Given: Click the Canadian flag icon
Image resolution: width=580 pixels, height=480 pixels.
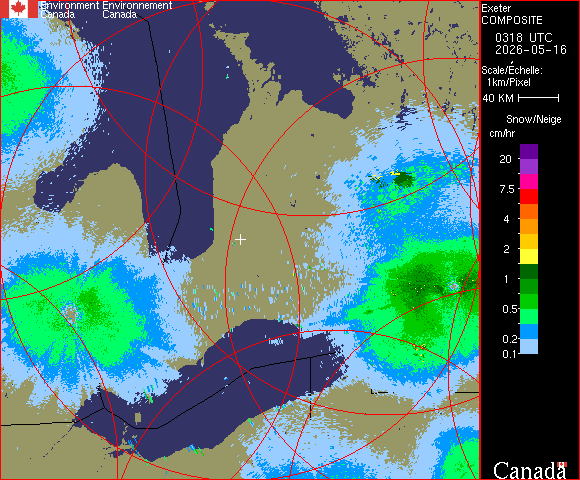Looking at the screenshot, I should (19, 9).
